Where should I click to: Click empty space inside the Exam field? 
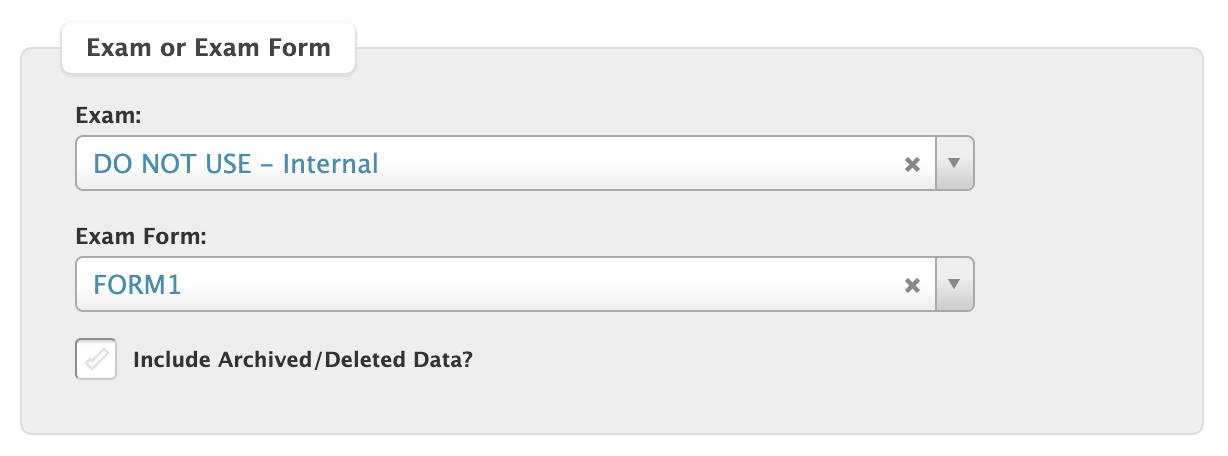coord(640,164)
